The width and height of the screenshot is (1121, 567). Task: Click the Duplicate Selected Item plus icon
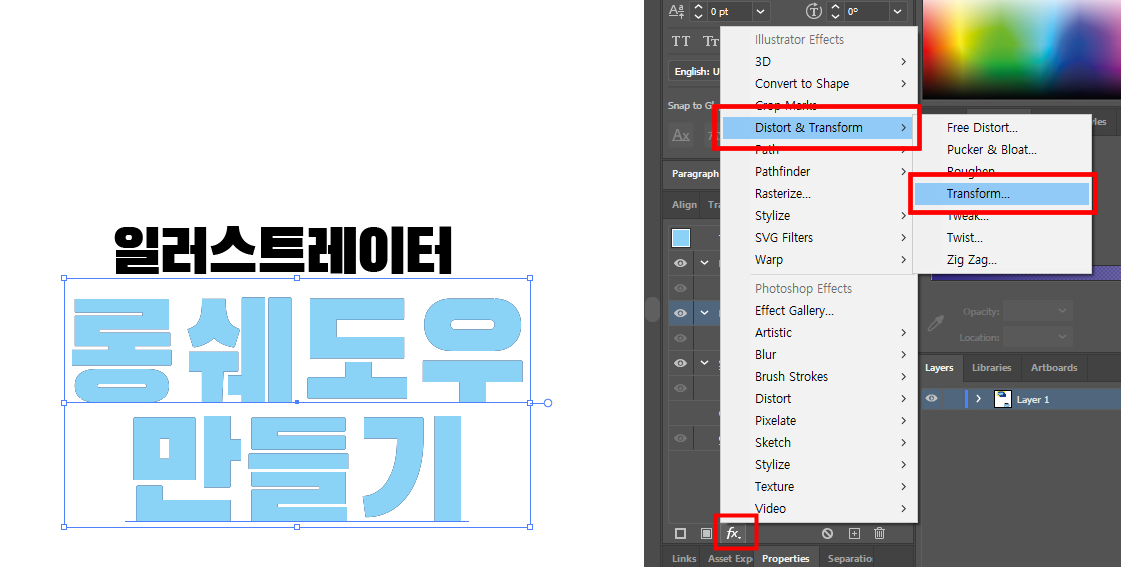(x=854, y=533)
